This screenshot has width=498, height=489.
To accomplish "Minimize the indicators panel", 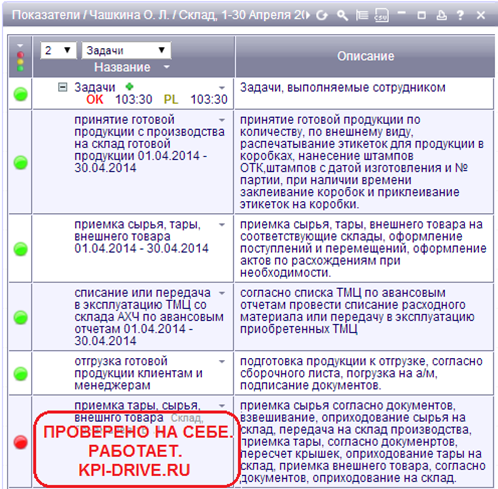I will point(402,13).
